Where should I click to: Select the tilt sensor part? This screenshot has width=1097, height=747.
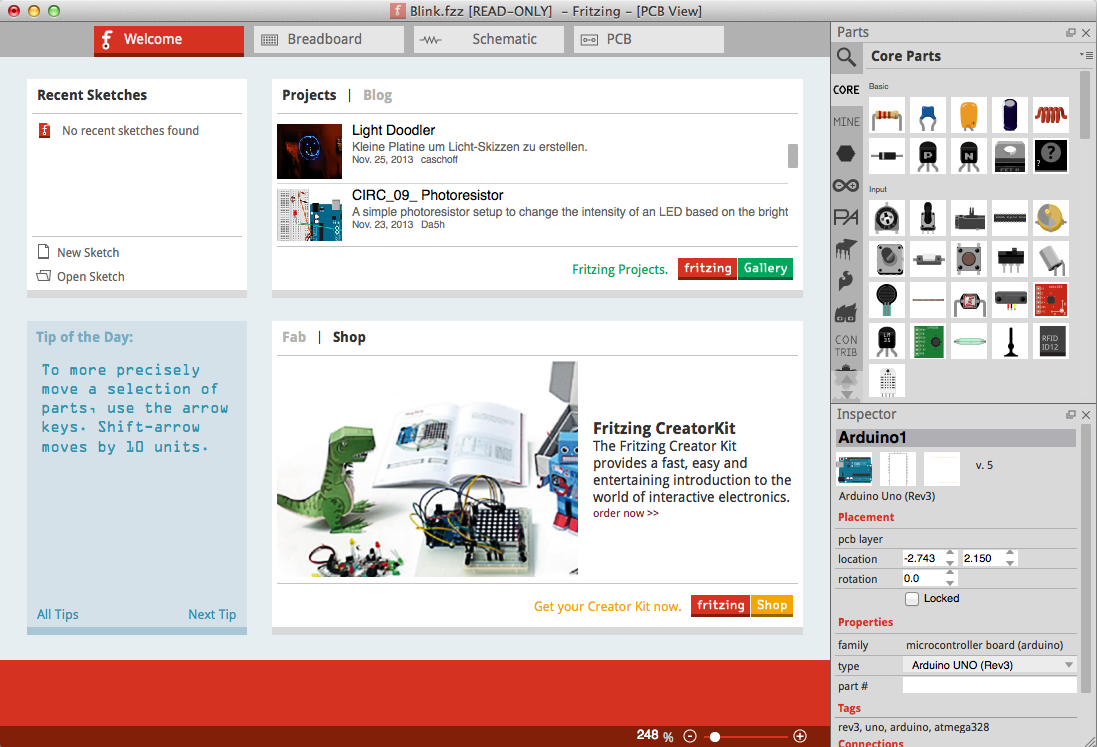click(1051, 259)
